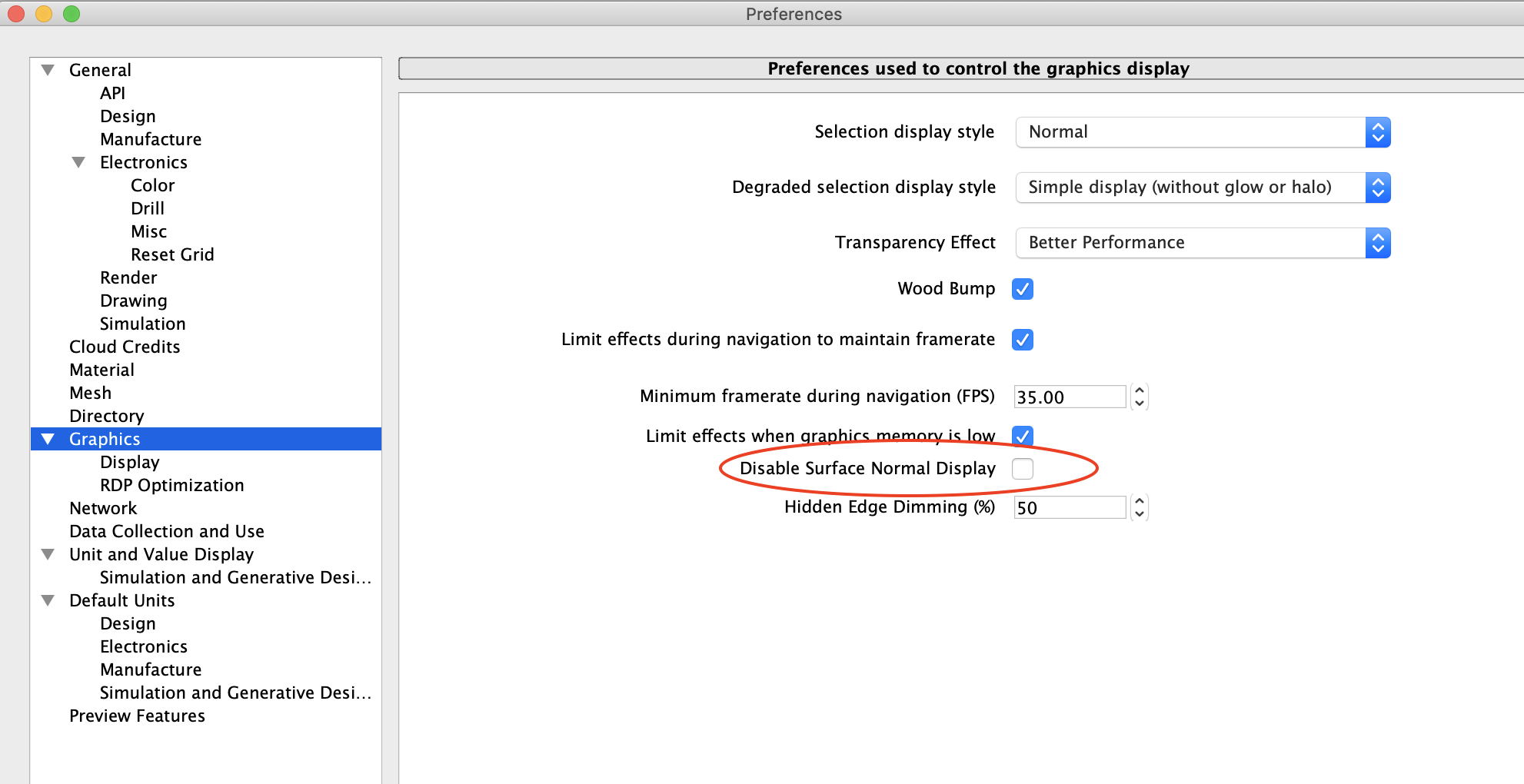1524x784 pixels.
Task: Open Directory preferences
Action: click(x=107, y=416)
